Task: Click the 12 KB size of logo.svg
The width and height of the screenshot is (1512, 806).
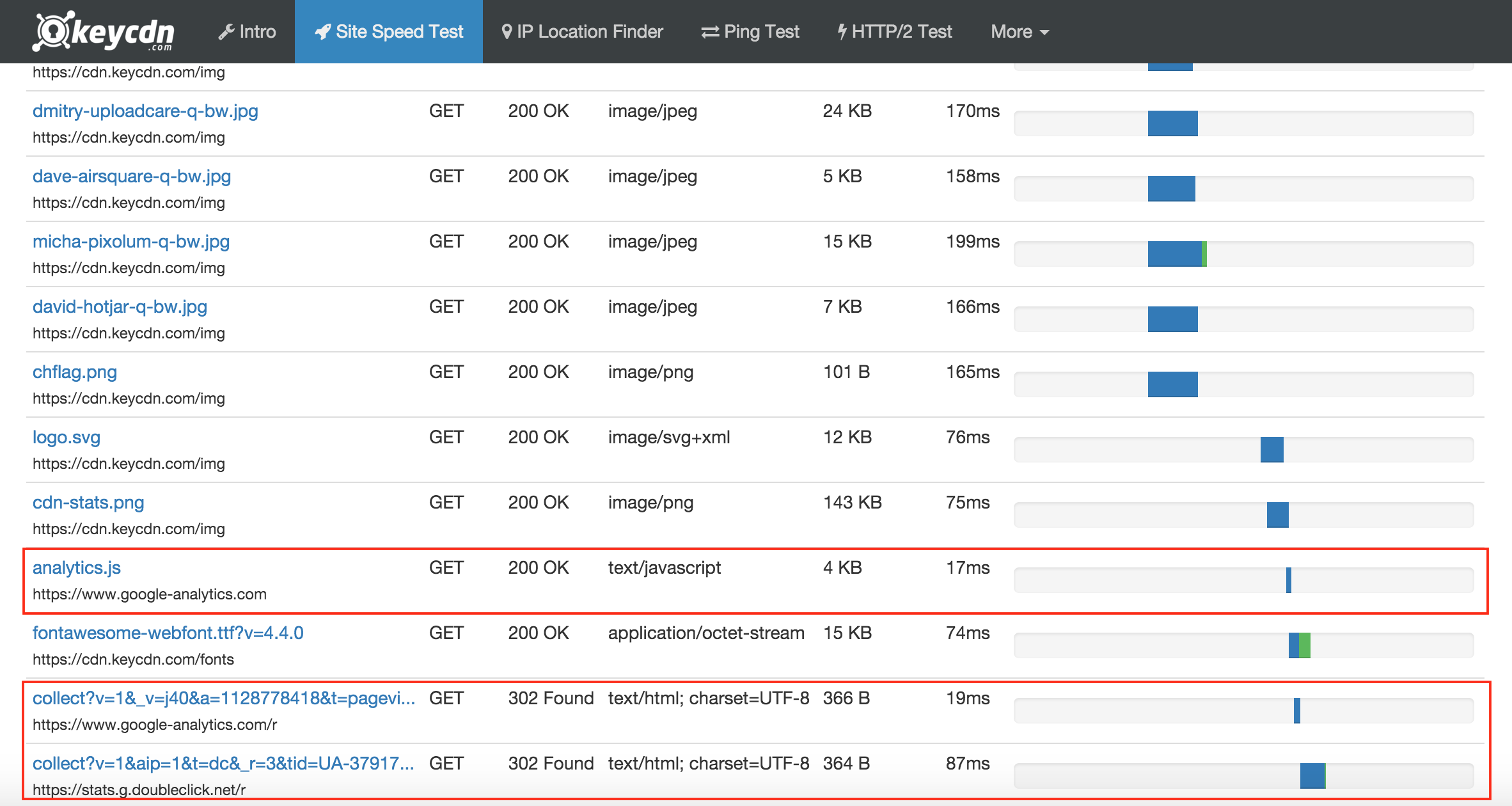Action: pyautogui.click(x=847, y=438)
